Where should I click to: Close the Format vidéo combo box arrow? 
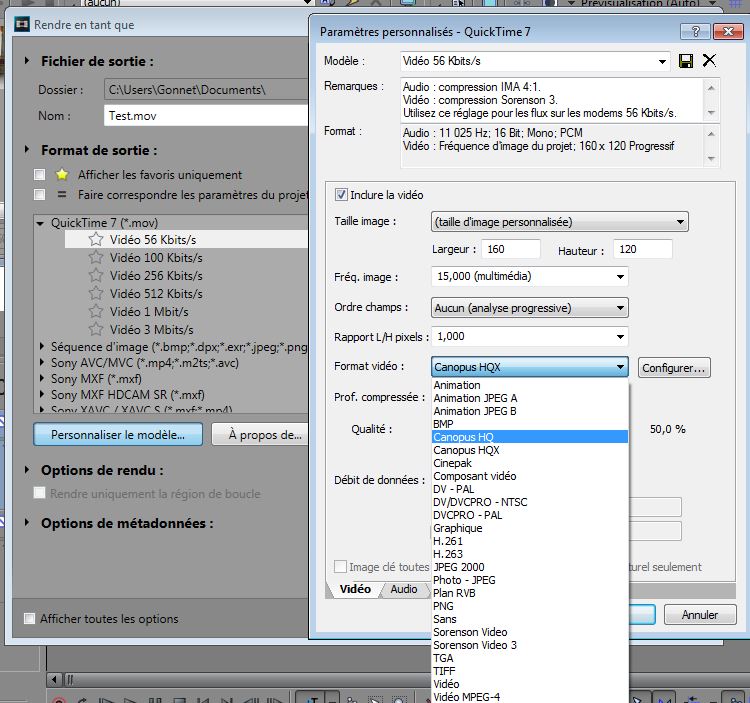620,367
